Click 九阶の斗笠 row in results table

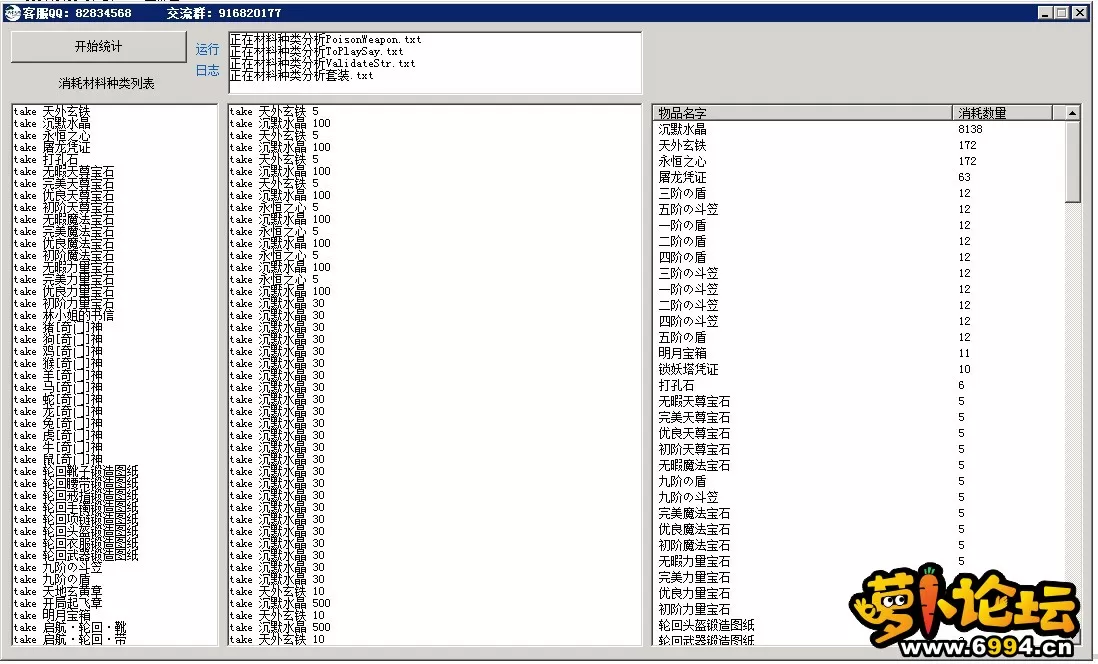[x=859, y=497]
